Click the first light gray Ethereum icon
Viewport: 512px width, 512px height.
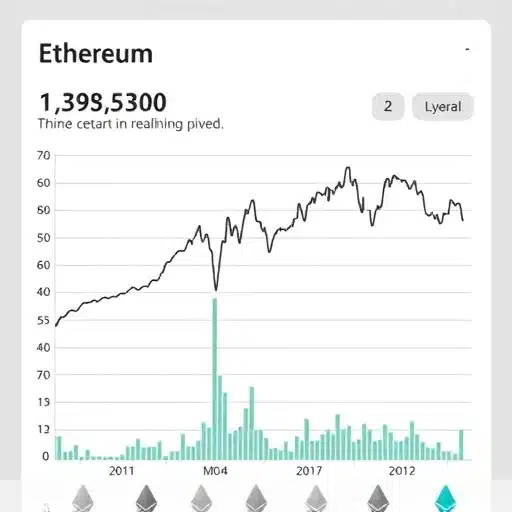coord(83,499)
